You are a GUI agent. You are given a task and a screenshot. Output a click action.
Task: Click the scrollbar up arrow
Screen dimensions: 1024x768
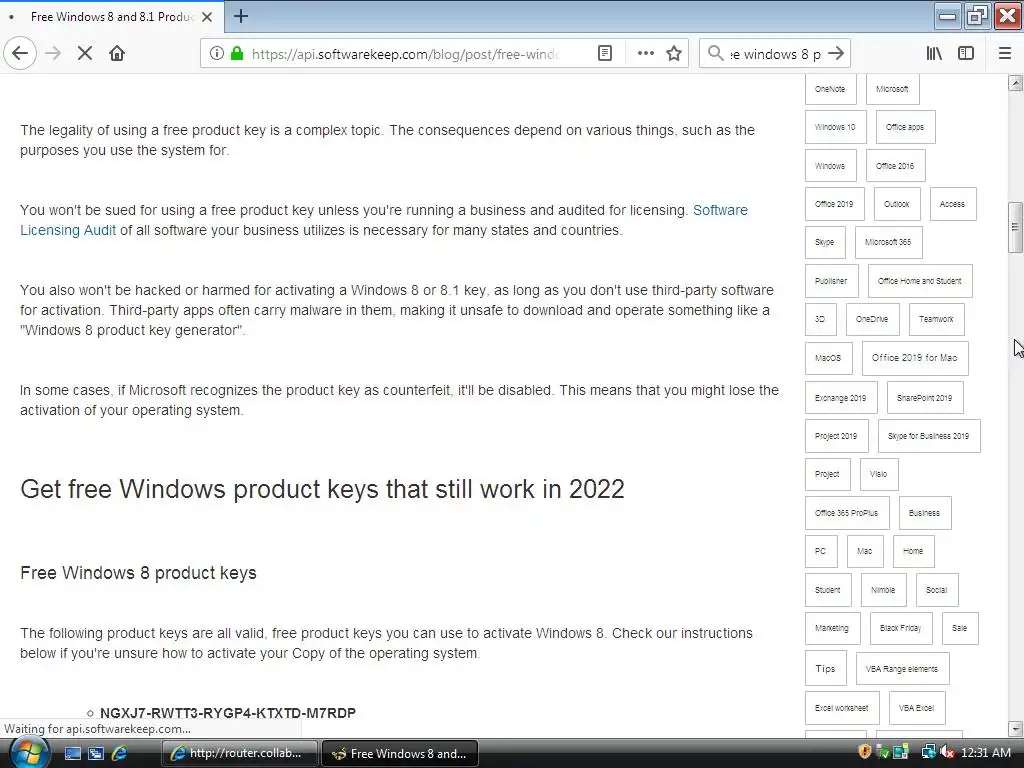click(x=1015, y=82)
